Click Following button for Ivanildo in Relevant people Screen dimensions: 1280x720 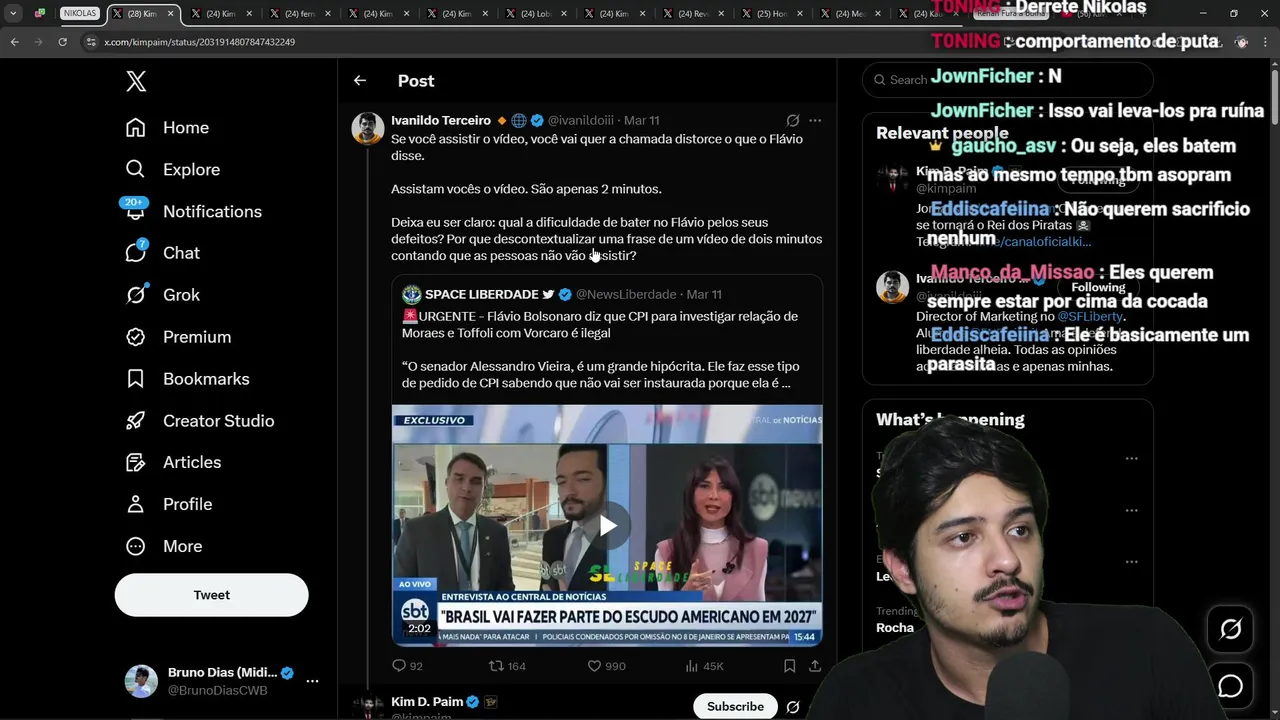[1098, 287]
